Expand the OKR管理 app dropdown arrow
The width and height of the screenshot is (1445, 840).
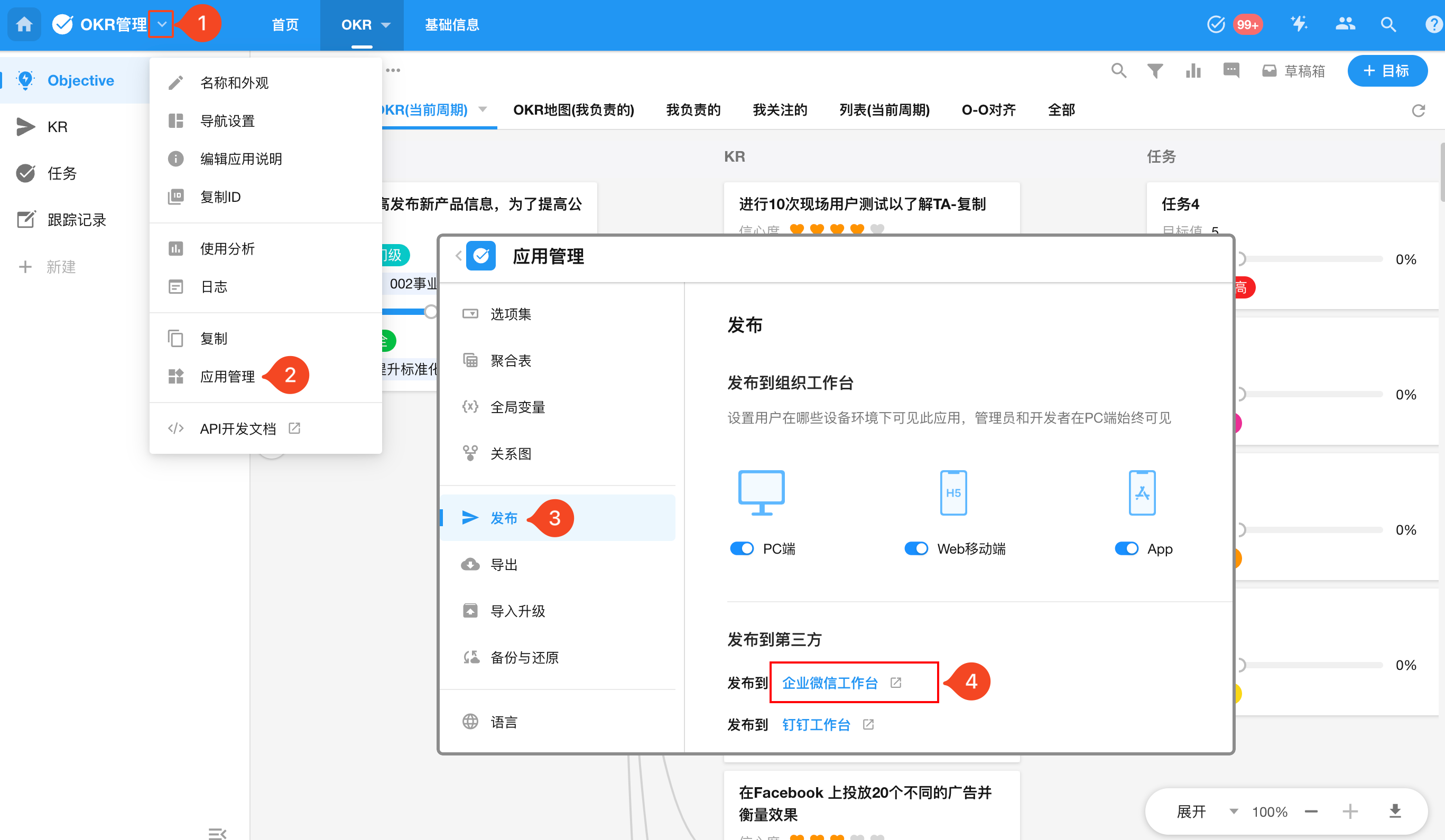pos(162,25)
